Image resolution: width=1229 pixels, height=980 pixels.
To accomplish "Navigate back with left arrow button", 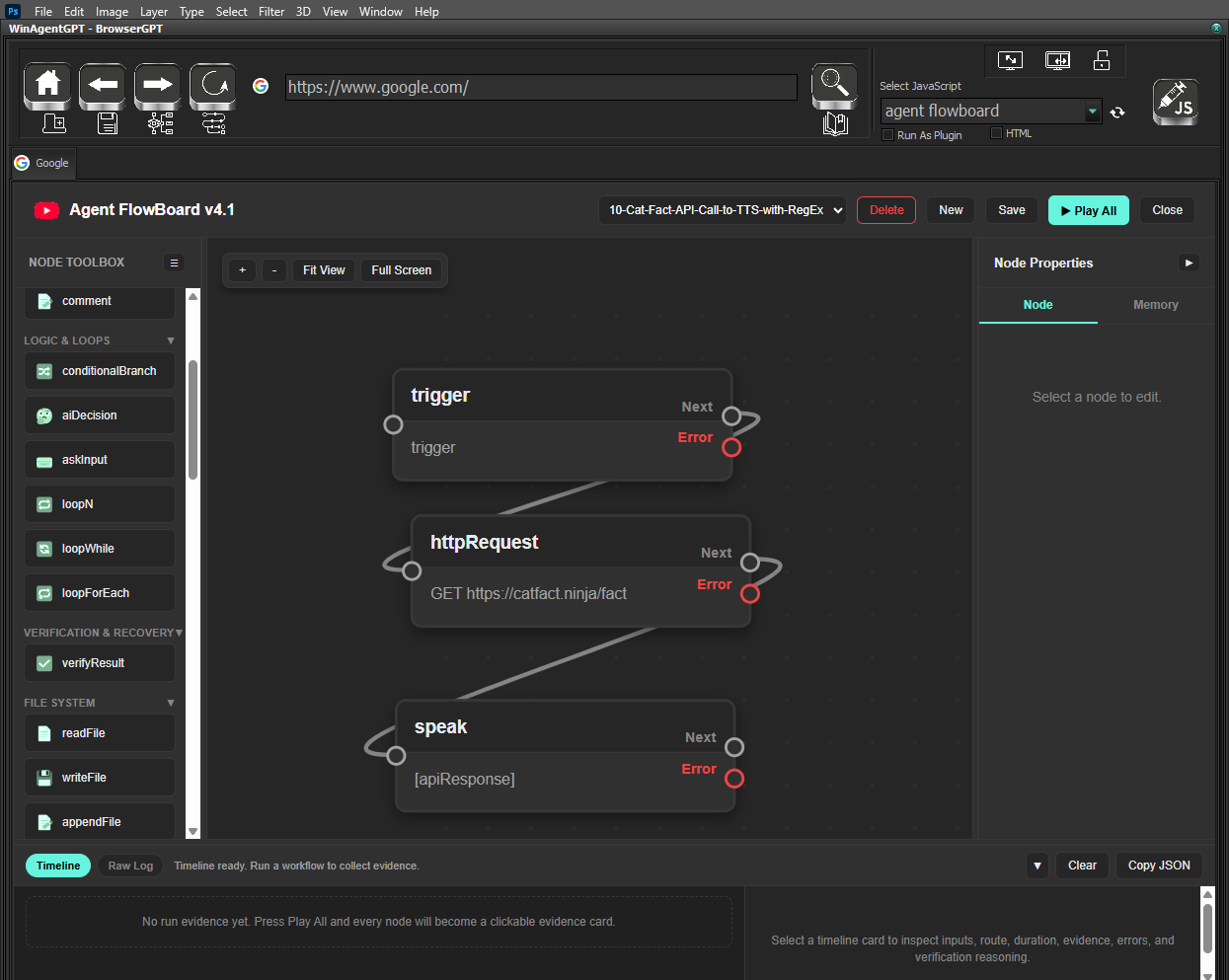I will 103,86.
